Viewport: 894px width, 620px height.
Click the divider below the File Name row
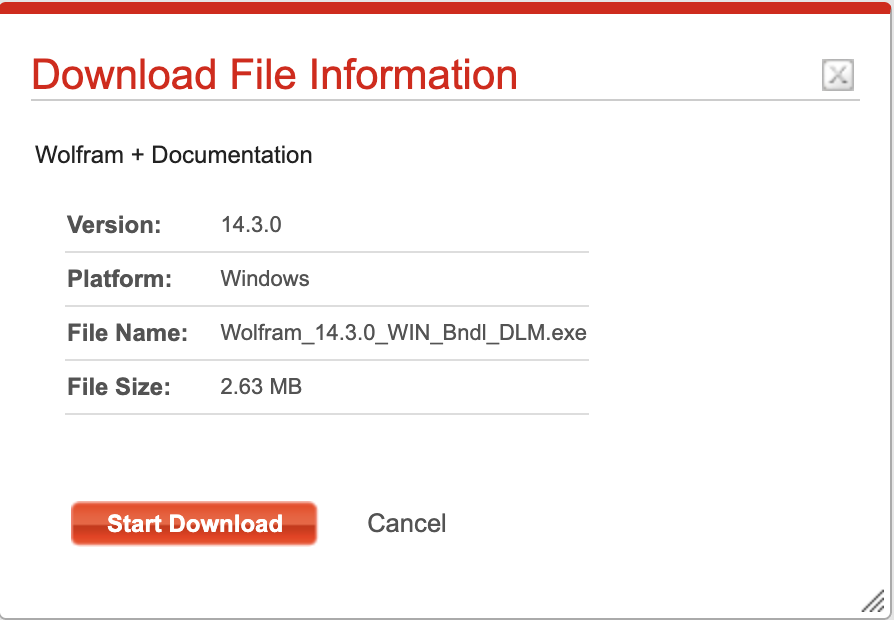pos(327,360)
